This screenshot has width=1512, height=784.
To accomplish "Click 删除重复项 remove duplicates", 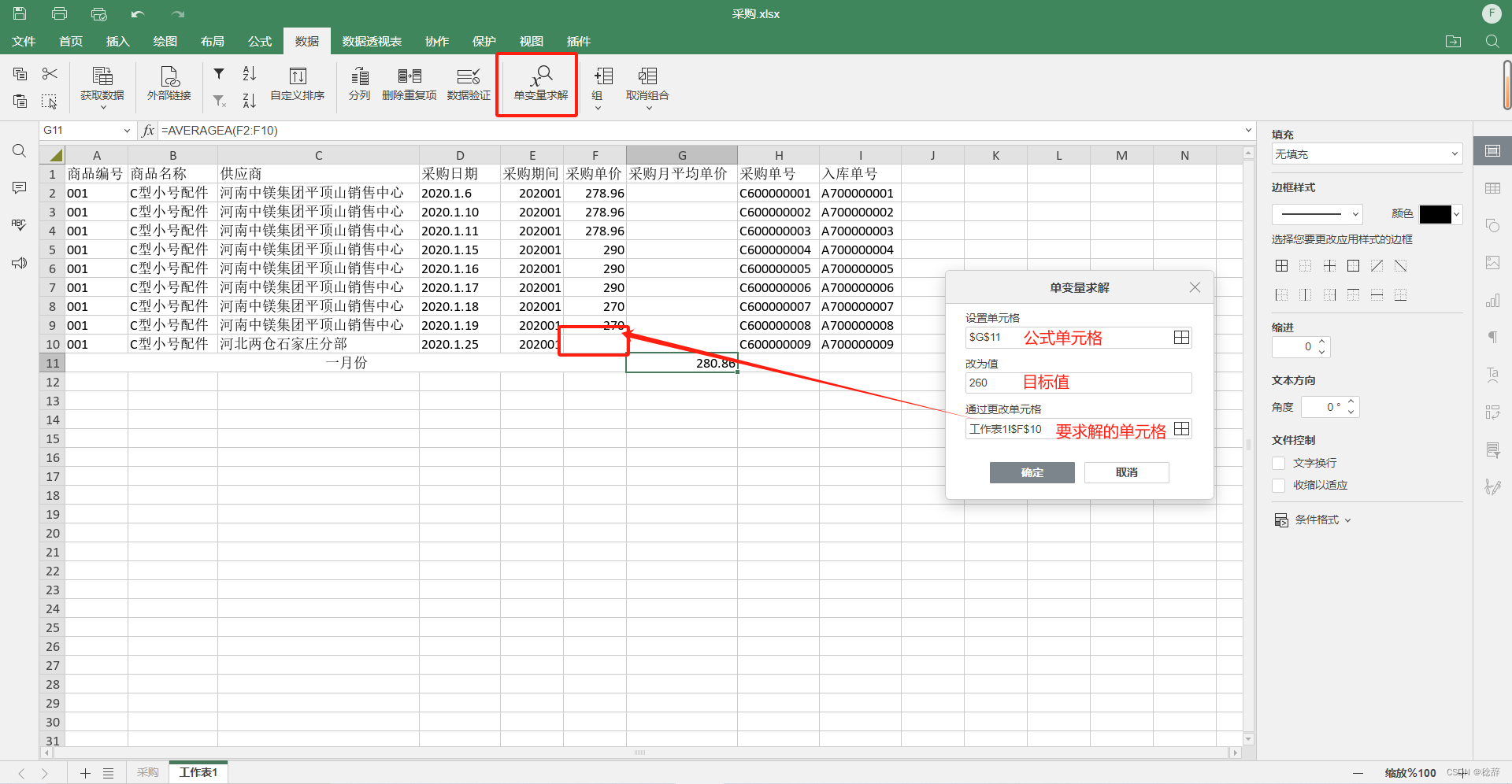I will pyautogui.click(x=409, y=85).
